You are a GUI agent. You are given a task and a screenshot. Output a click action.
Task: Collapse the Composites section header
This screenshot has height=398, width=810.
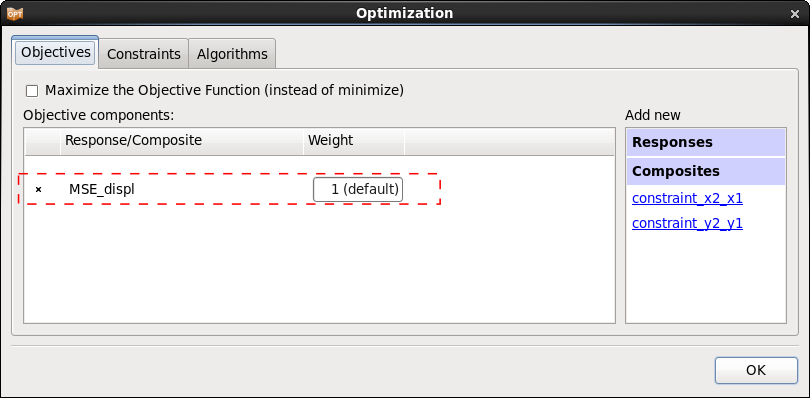coord(706,171)
